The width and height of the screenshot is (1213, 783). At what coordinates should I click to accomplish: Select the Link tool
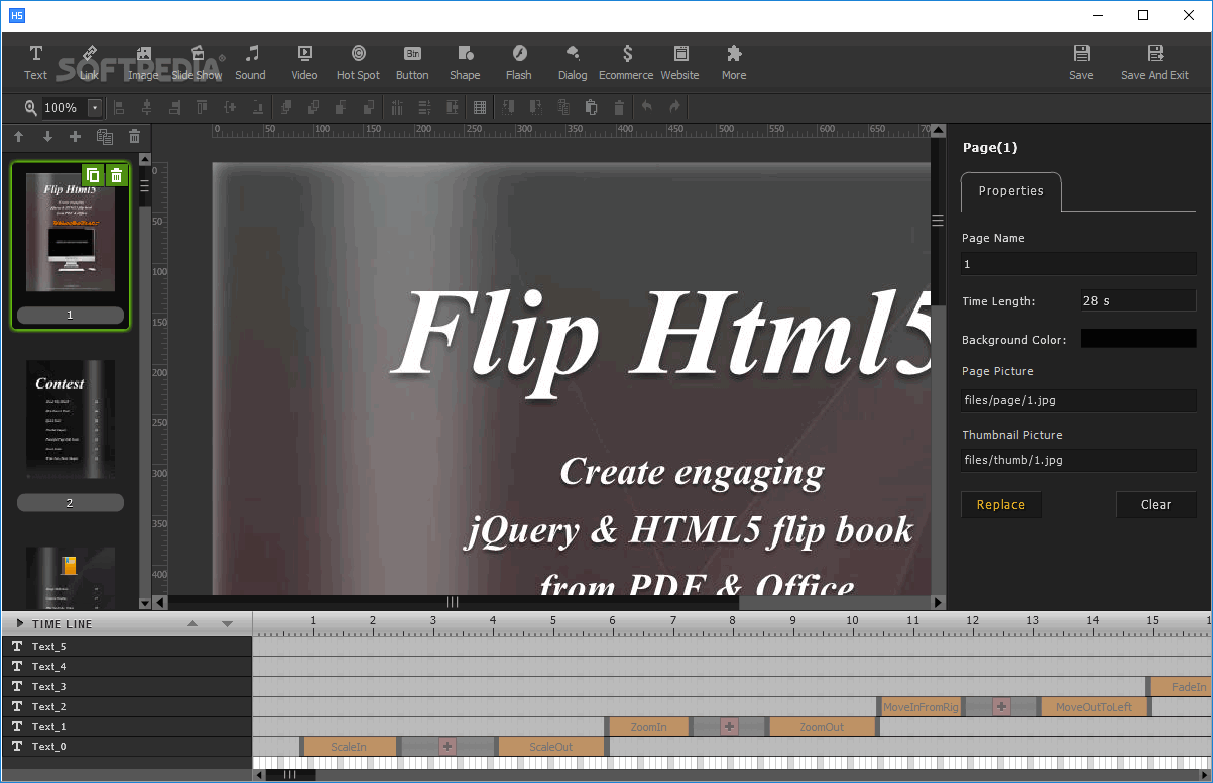pos(90,62)
